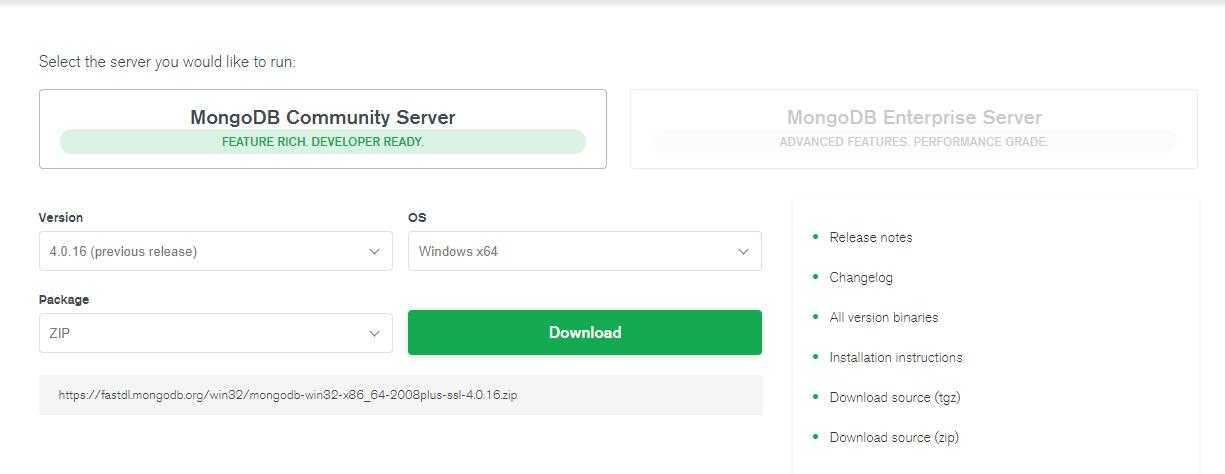The width and height of the screenshot is (1225, 474).
Task: Click the green Download button
Action: [585, 332]
